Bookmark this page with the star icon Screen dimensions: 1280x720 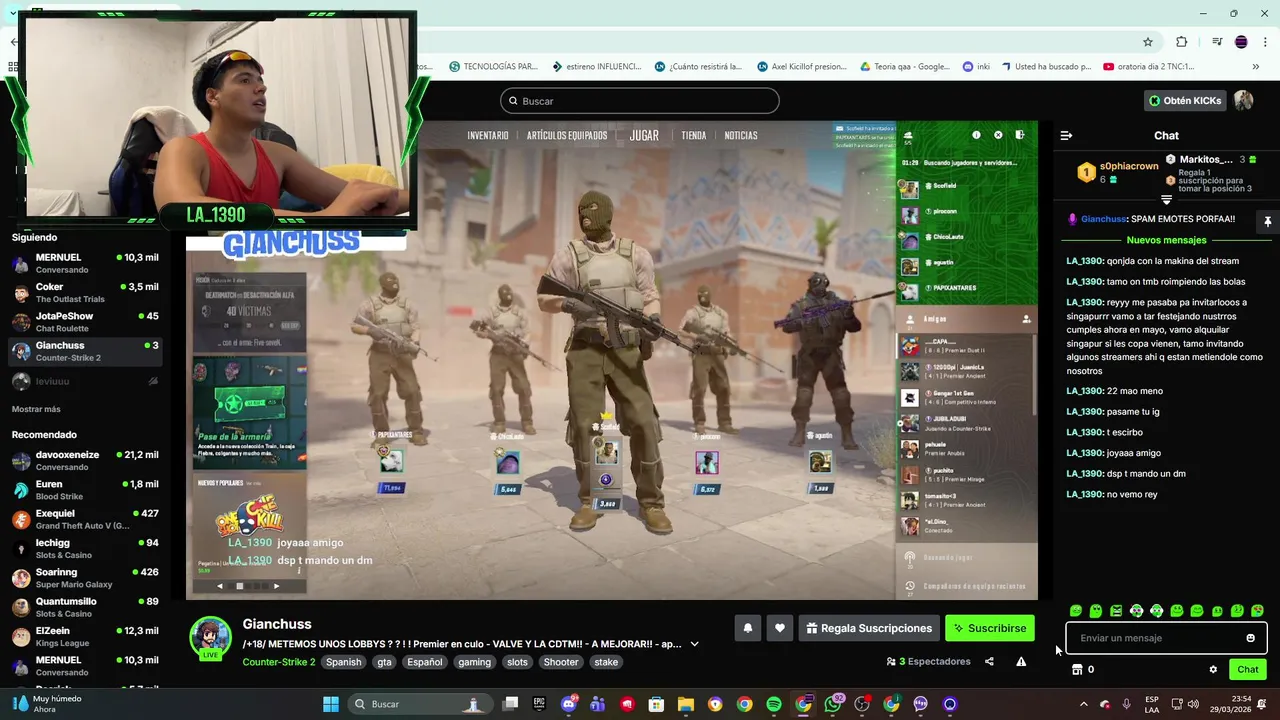(1148, 42)
